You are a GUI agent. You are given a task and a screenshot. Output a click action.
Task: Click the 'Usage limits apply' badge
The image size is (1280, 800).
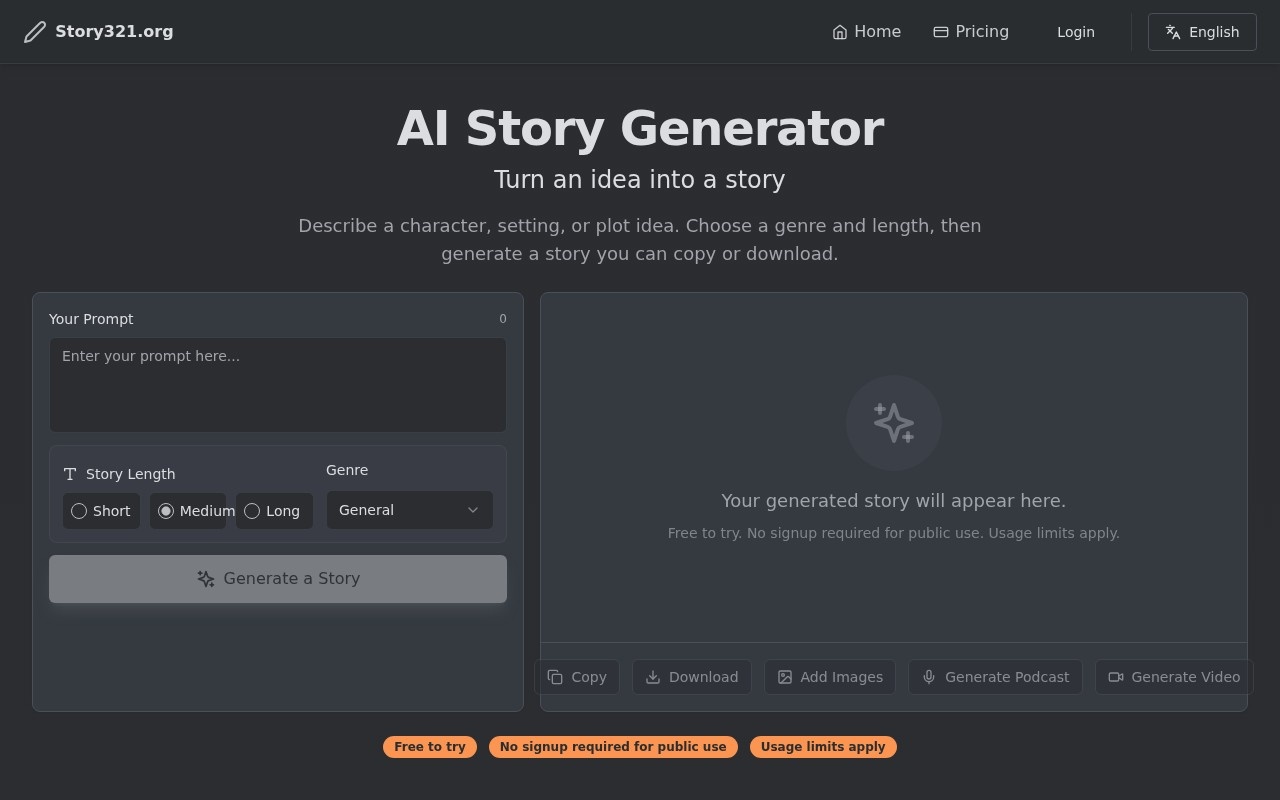(823, 747)
